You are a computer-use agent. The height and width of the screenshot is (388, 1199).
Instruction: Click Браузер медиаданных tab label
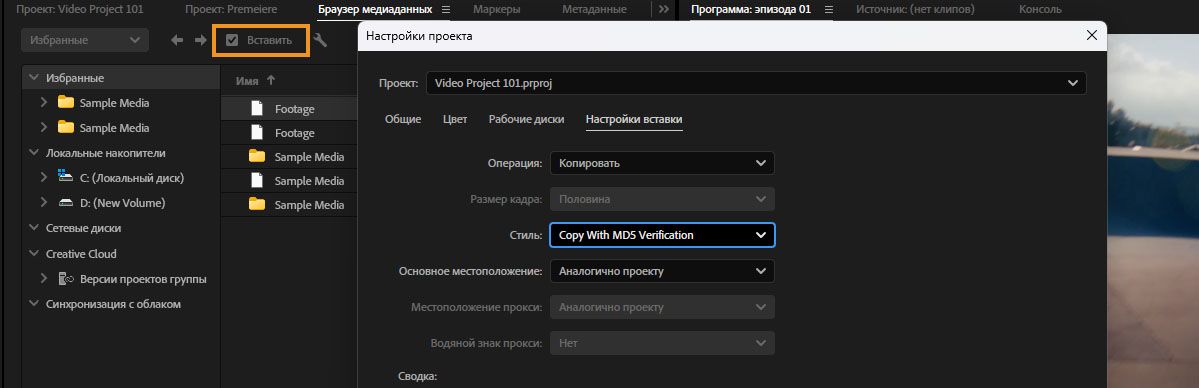click(375, 10)
